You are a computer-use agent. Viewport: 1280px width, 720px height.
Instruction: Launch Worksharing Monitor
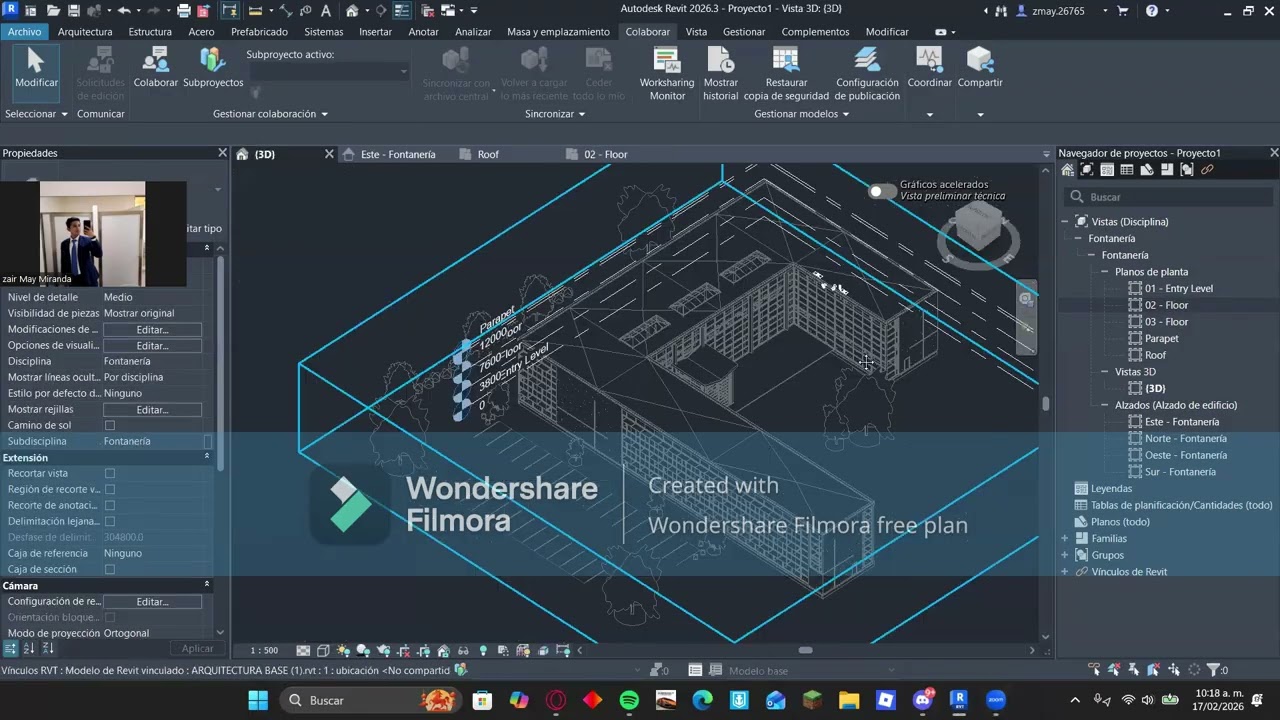coord(667,74)
